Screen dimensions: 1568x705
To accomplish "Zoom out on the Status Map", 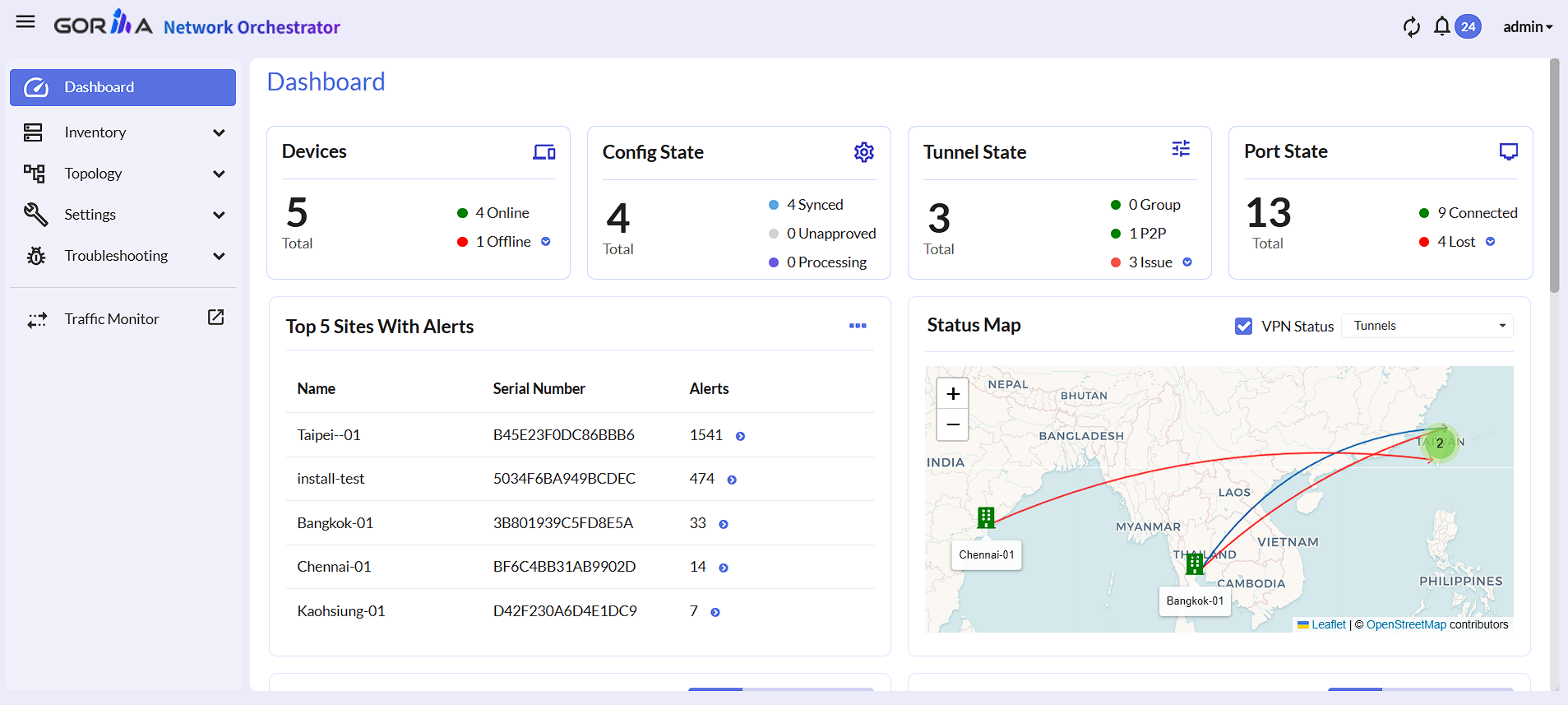I will [x=953, y=425].
